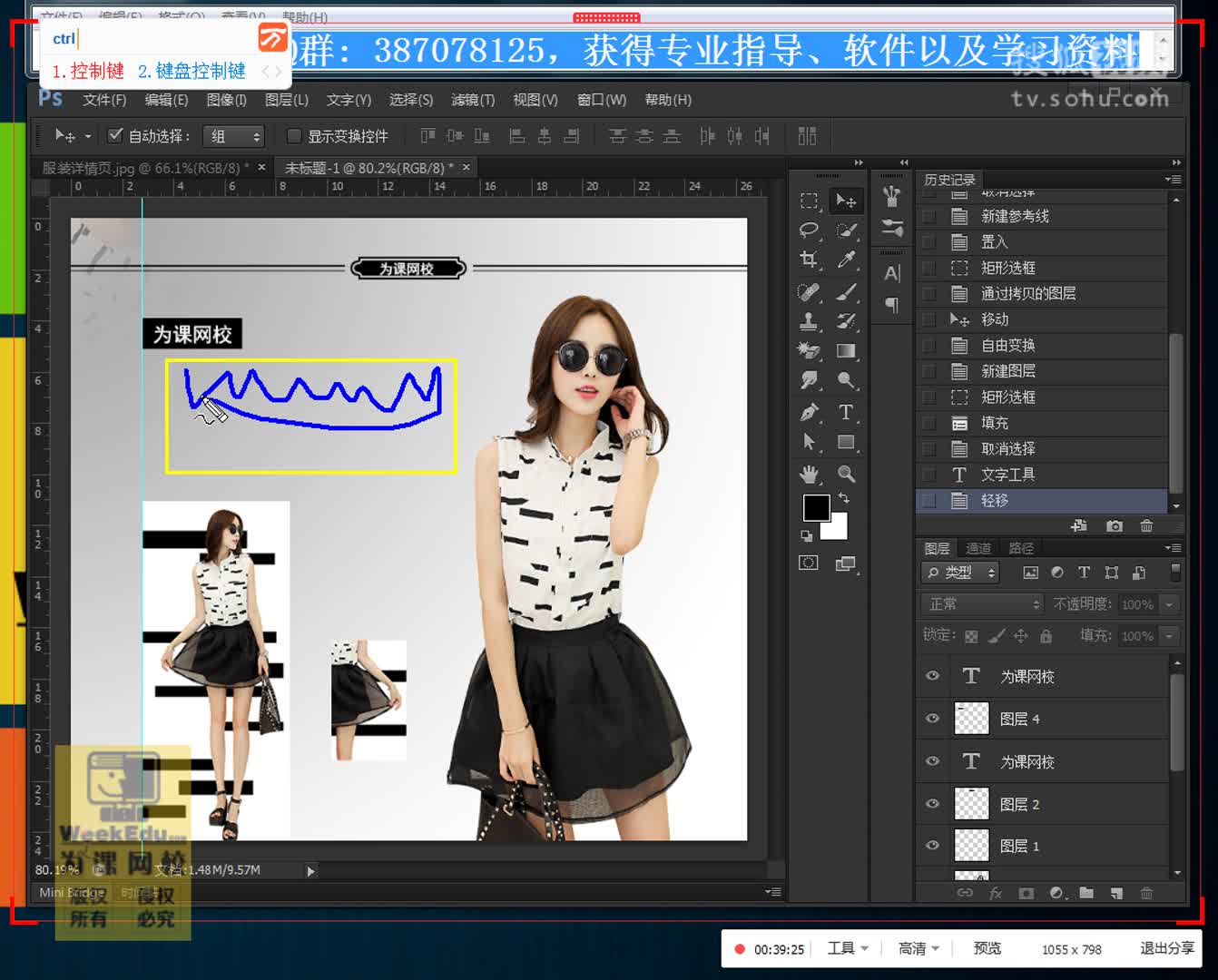This screenshot has width=1218, height=980.
Task: Add layer style via fx icon
Action: point(996,893)
